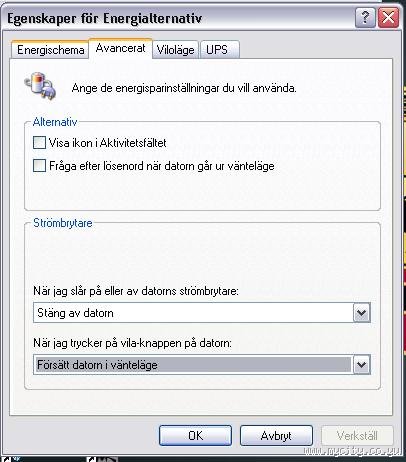406x462 pixels.
Task: Expand the vila-knappen action dropdown arrow
Action: tap(362, 364)
